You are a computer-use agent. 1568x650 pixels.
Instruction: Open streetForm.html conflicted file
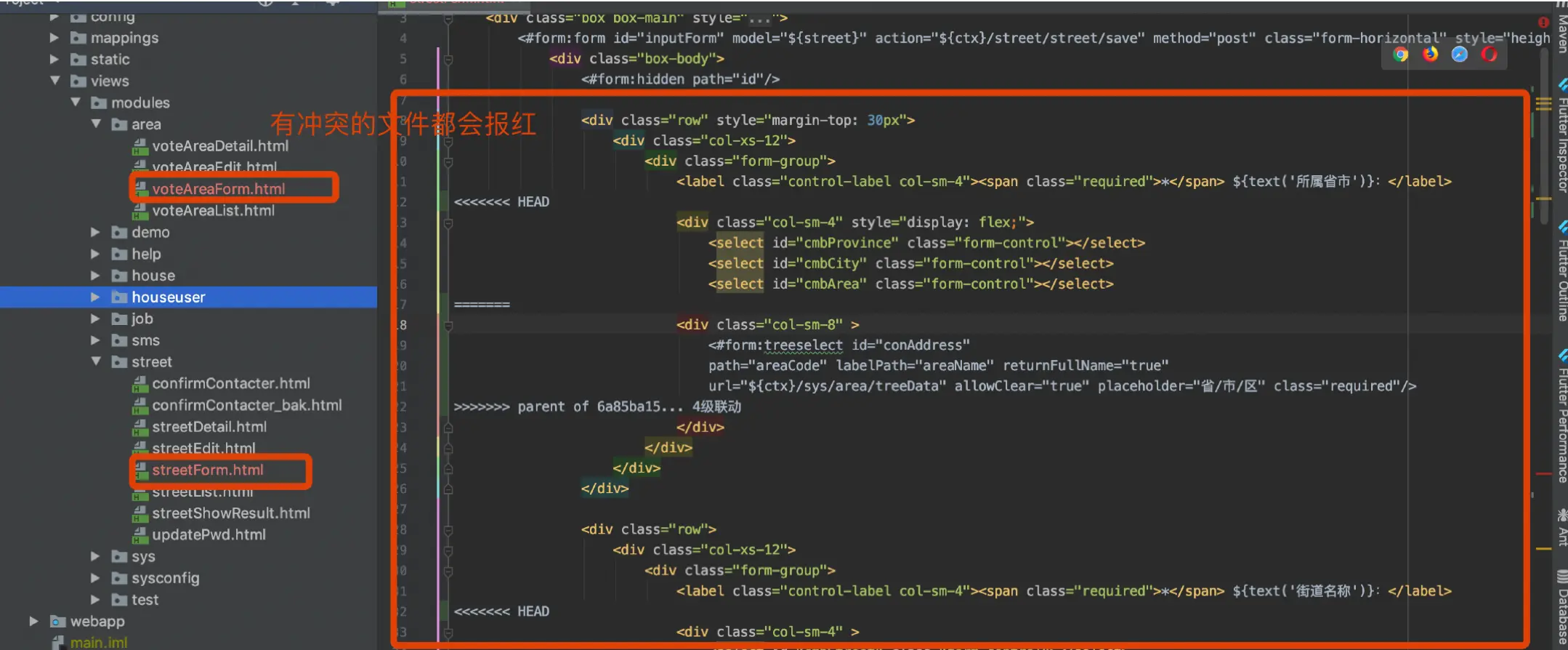tap(208, 470)
